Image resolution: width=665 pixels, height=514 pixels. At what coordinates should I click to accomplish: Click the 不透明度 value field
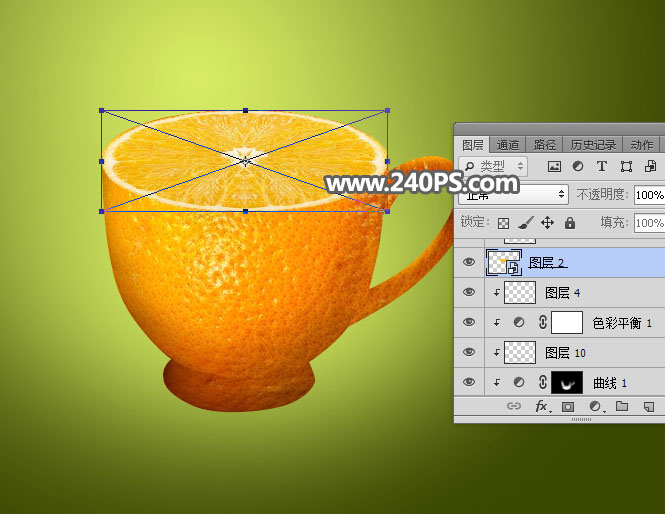point(649,195)
